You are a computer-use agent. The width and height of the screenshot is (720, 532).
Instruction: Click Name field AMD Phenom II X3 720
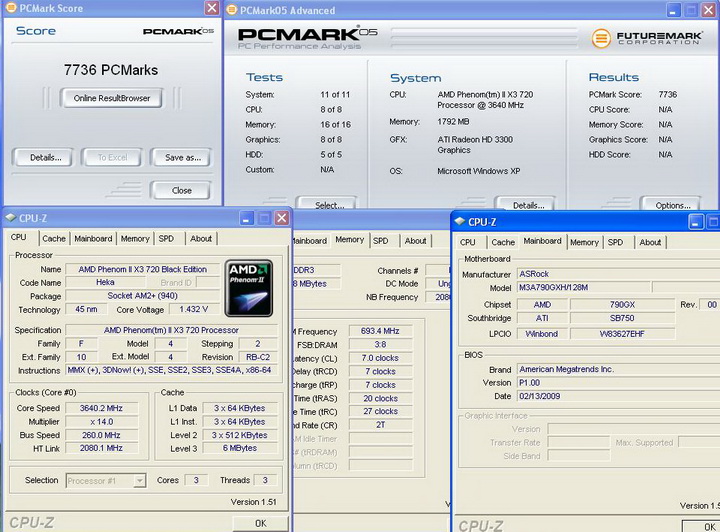click(x=142, y=269)
